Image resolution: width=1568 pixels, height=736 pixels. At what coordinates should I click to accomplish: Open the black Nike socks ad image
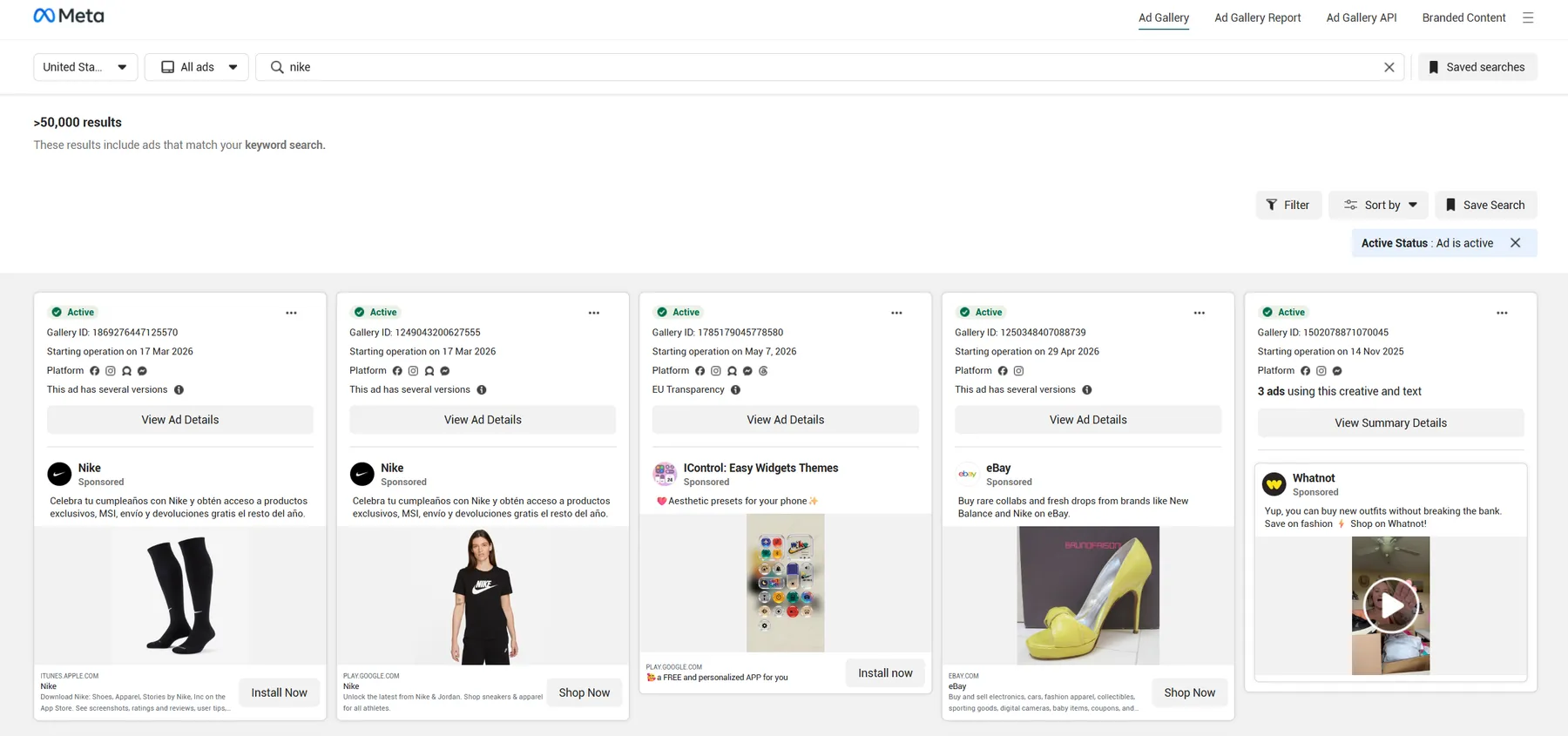coord(180,596)
